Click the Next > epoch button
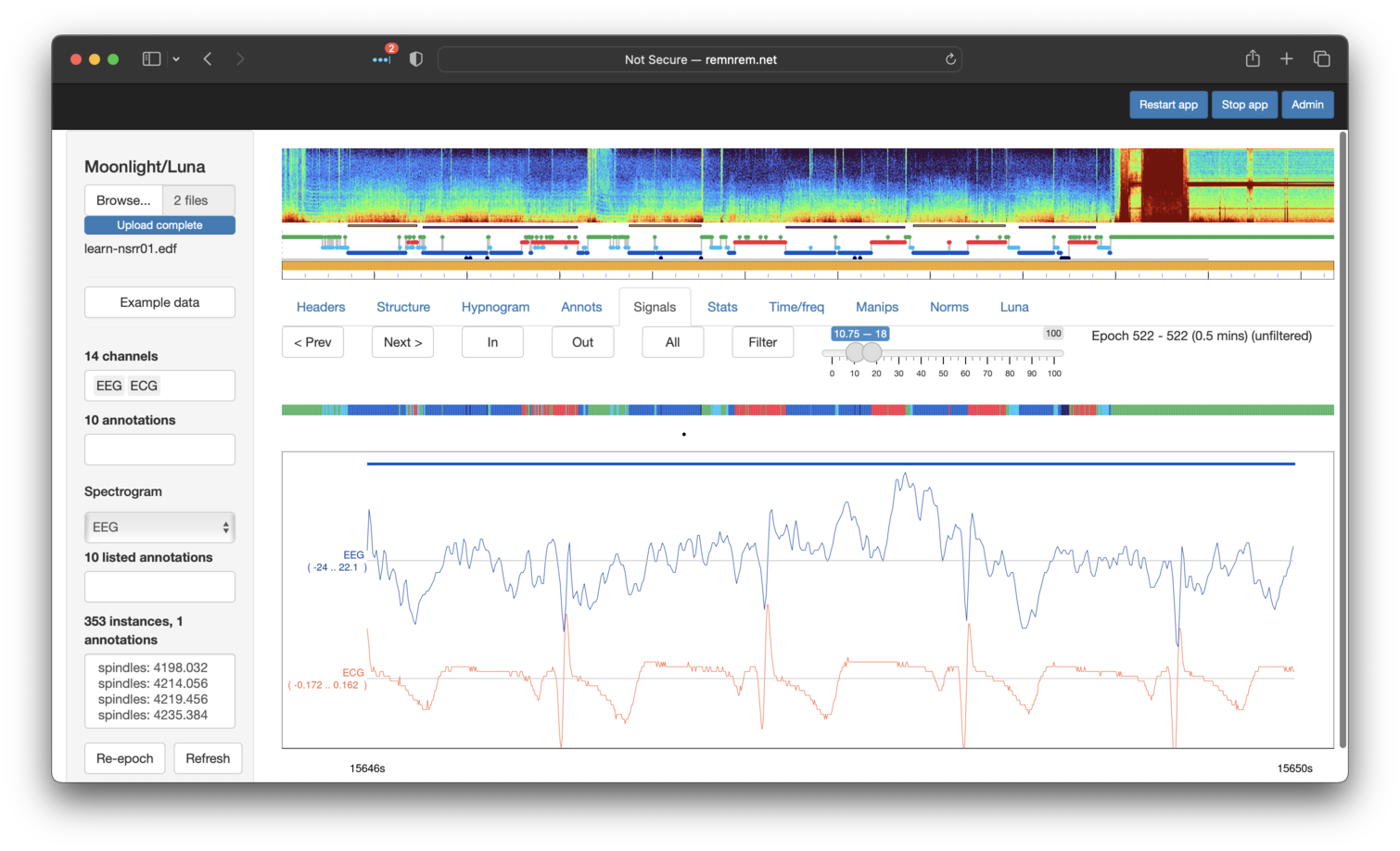The width and height of the screenshot is (1400, 851). (x=402, y=342)
